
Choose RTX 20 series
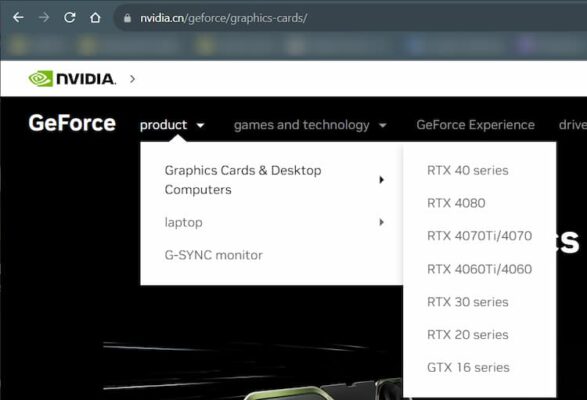[x=468, y=334]
